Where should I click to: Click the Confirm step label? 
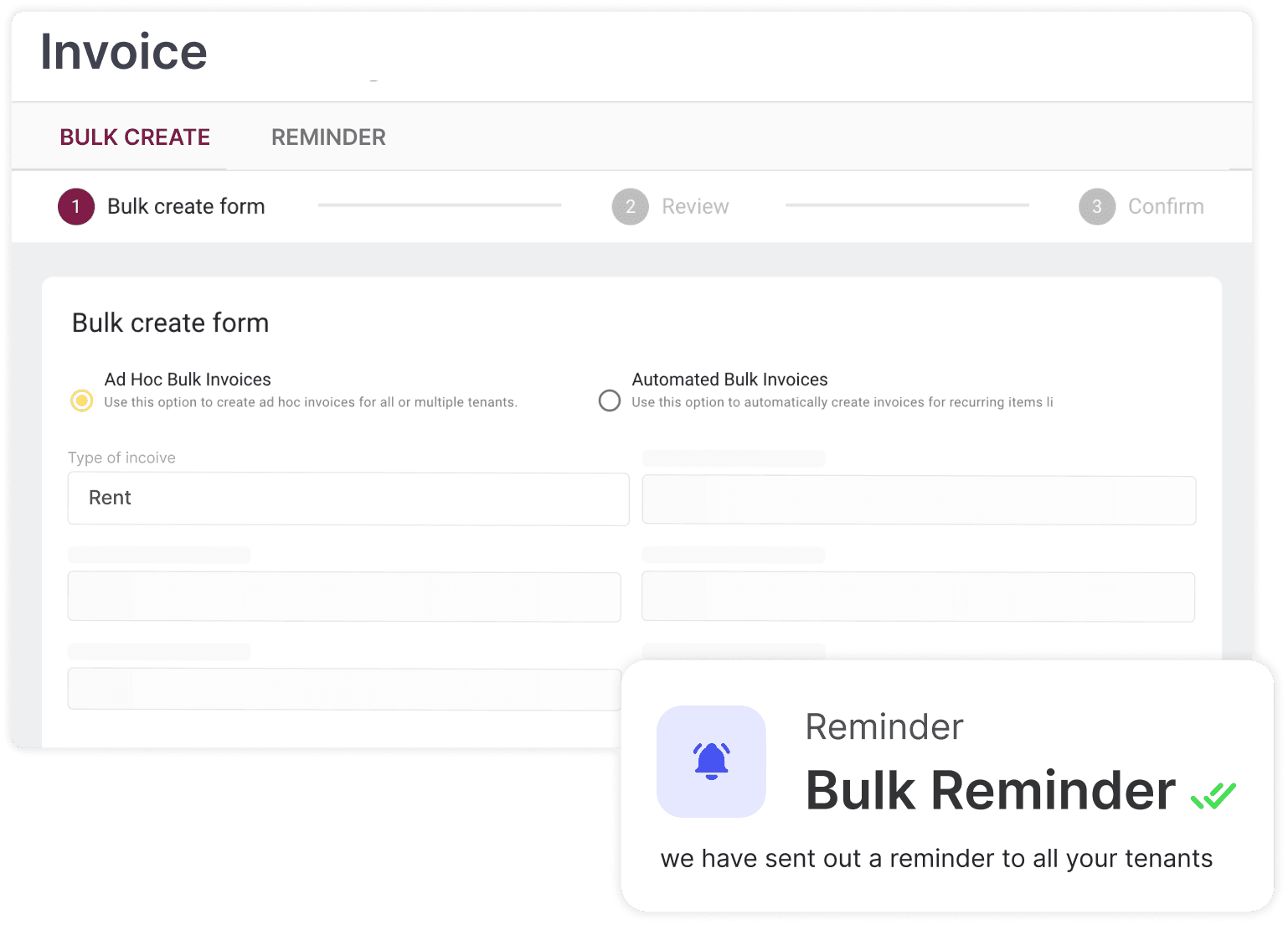(1166, 207)
